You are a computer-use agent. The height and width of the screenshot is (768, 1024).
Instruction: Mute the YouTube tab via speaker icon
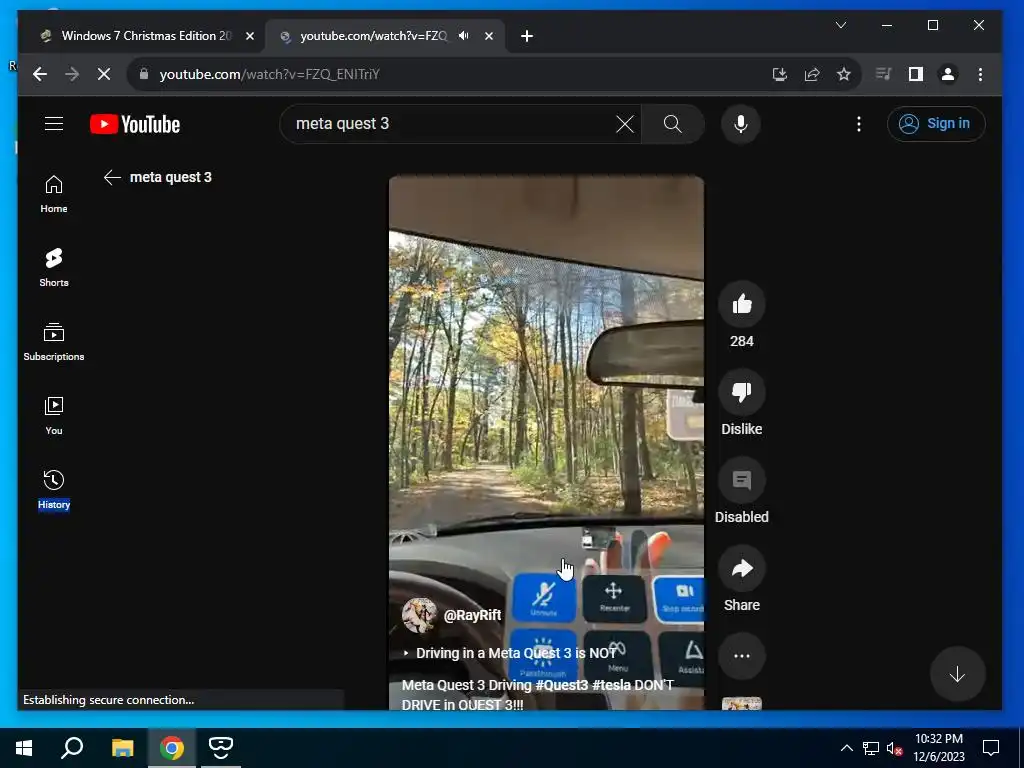[x=464, y=36]
